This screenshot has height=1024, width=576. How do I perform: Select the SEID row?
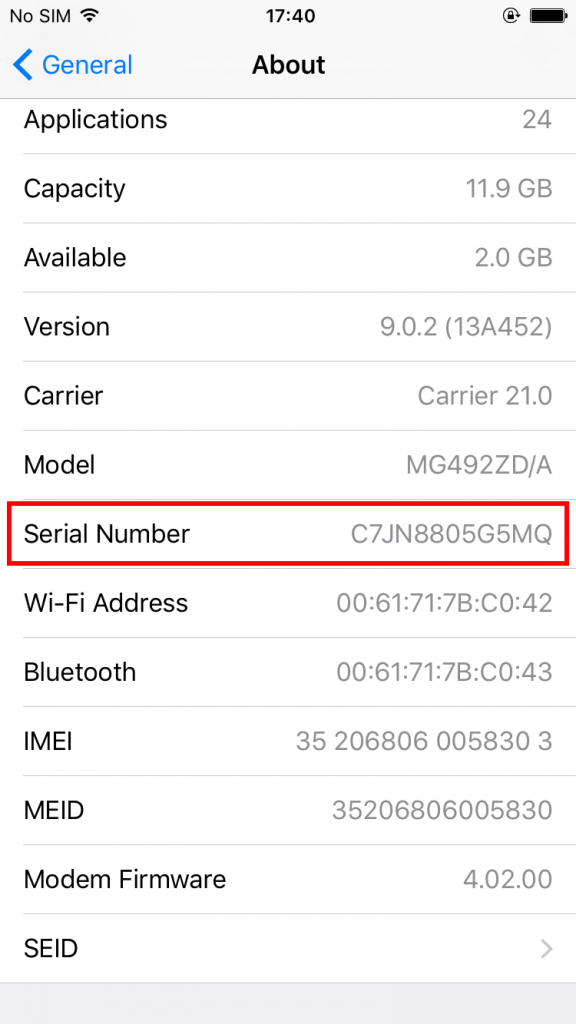pyautogui.click(x=288, y=948)
